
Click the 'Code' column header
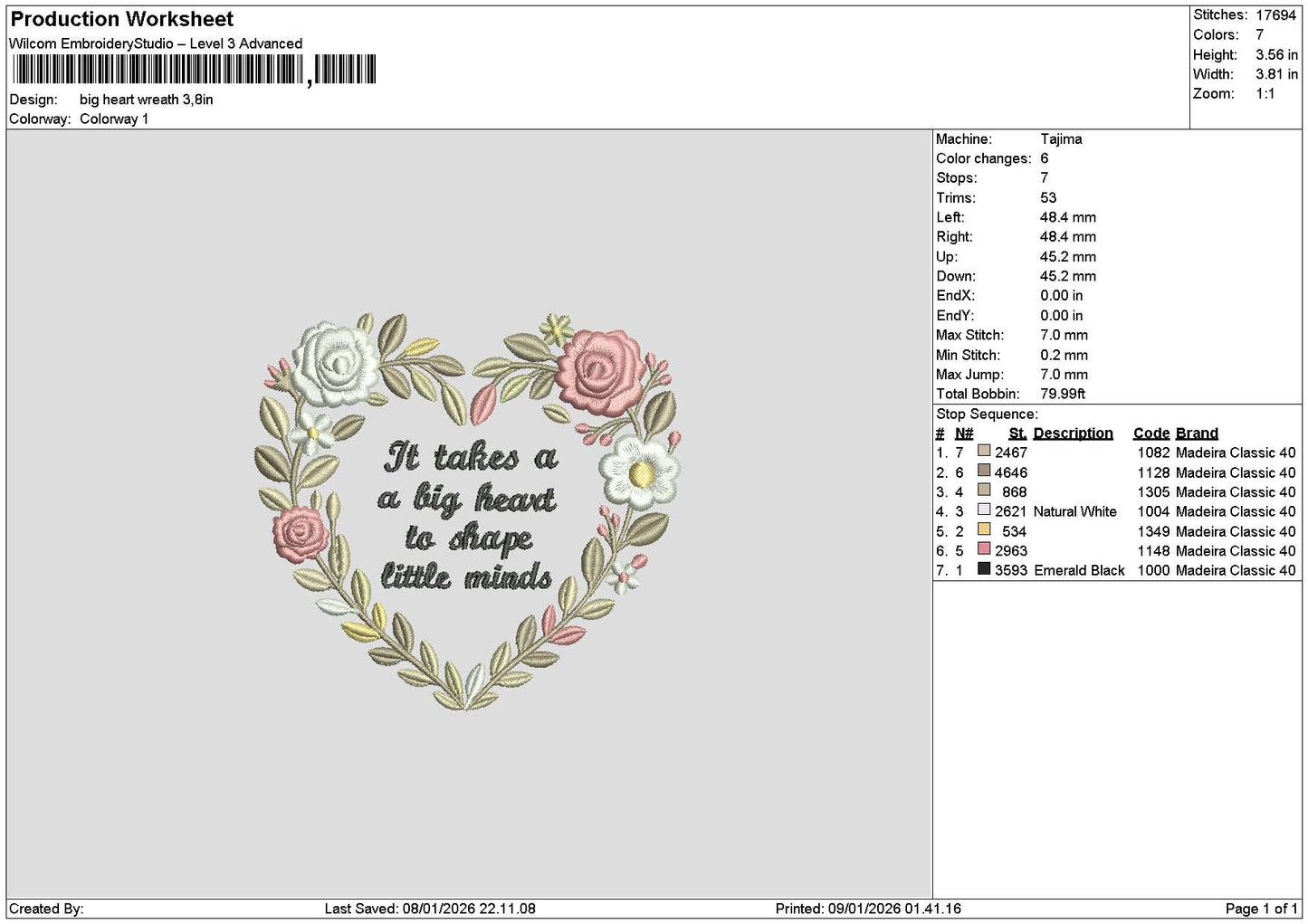pyautogui.click(x=1151, y=433)
